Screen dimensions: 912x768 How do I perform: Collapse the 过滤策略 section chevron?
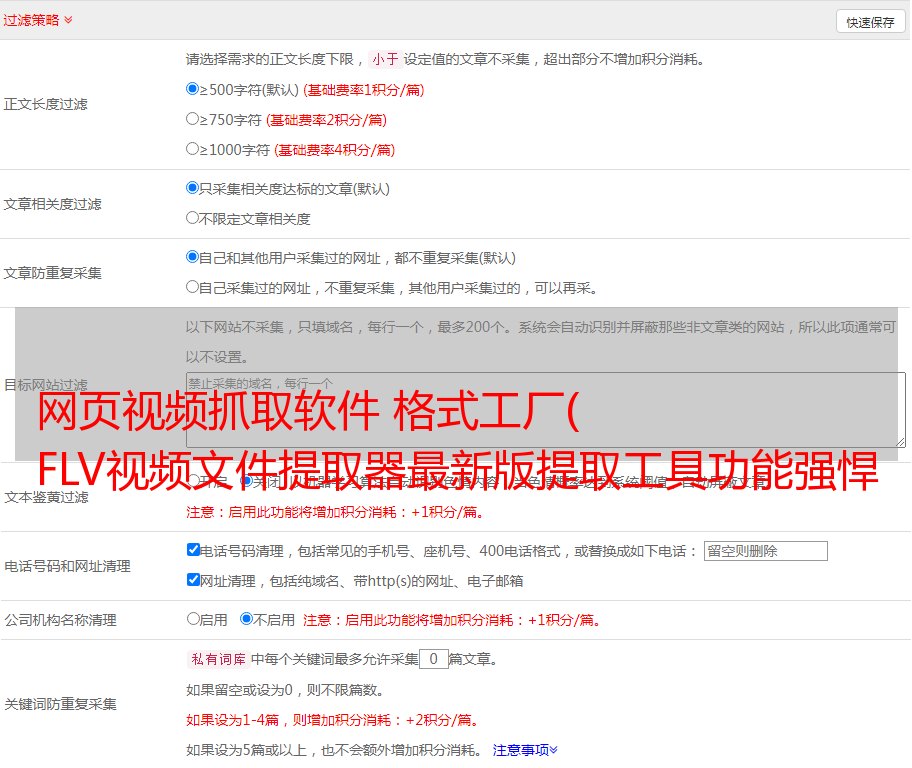68,20
